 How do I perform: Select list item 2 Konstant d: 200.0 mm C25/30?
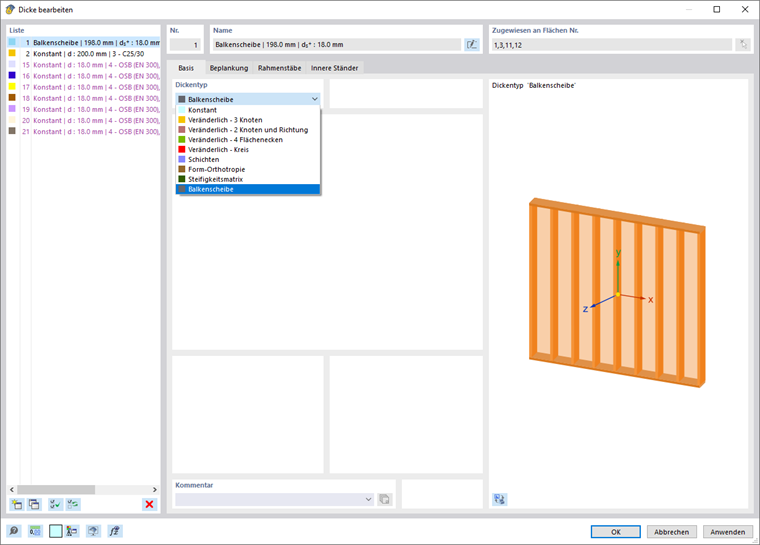84,54
